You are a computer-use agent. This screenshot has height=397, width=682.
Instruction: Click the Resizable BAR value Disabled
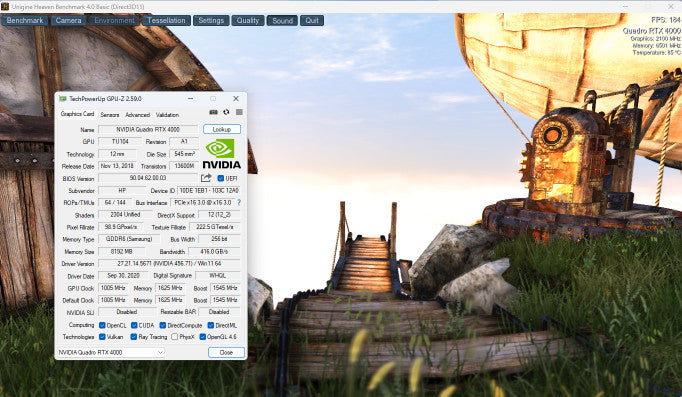coord(219,312)
